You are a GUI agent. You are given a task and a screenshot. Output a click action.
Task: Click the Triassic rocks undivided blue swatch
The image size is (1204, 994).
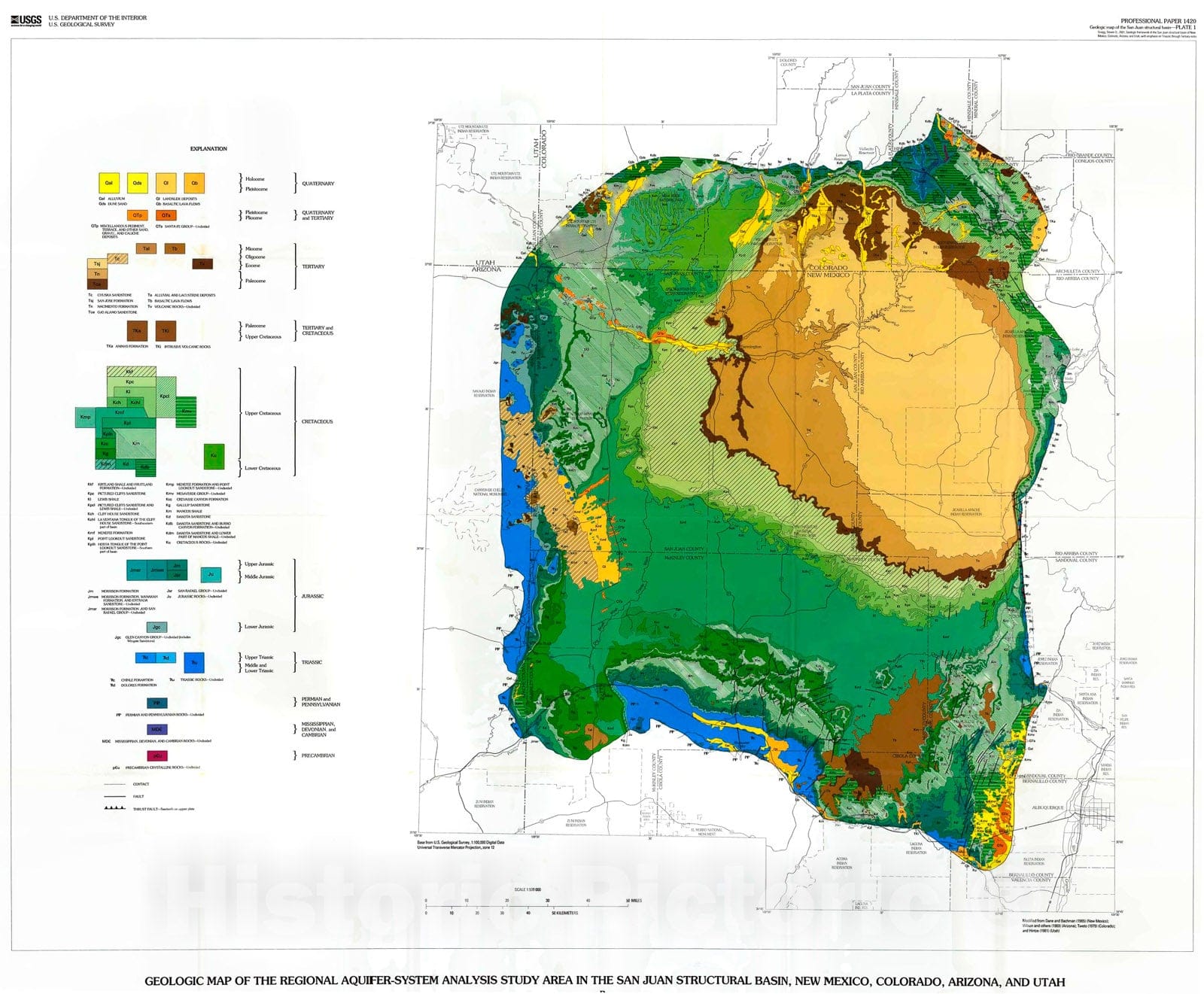195,662
